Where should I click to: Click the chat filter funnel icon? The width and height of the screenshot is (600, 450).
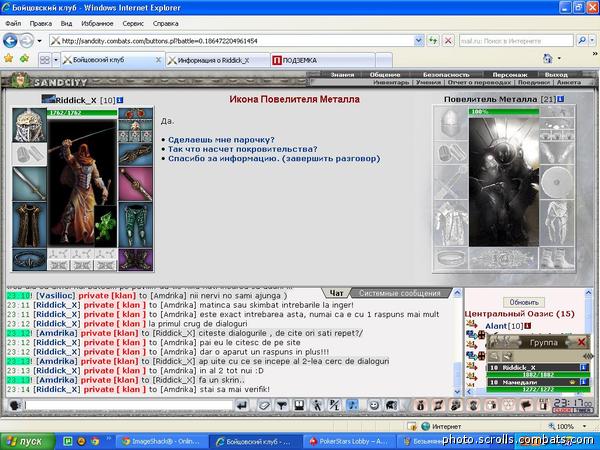[x=282, y=405]
